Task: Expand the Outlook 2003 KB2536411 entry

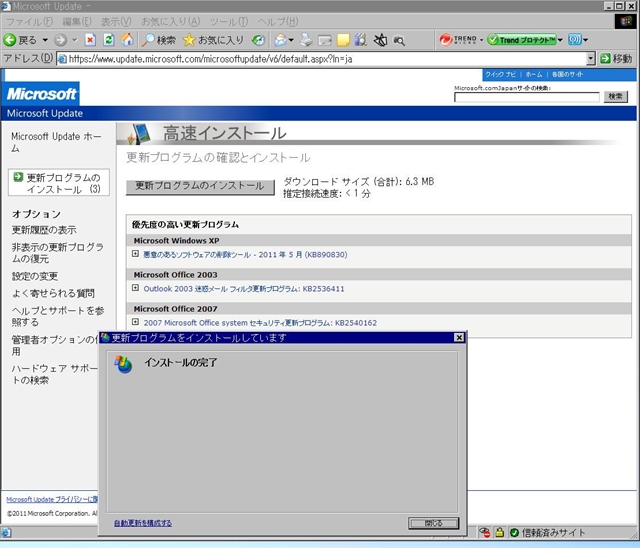Action: pyautogui.click(x=135, y=288)
